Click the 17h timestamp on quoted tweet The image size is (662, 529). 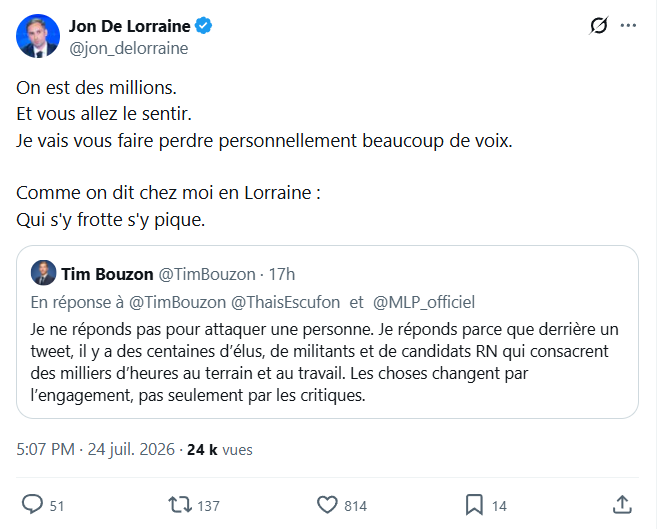(282, 274)
